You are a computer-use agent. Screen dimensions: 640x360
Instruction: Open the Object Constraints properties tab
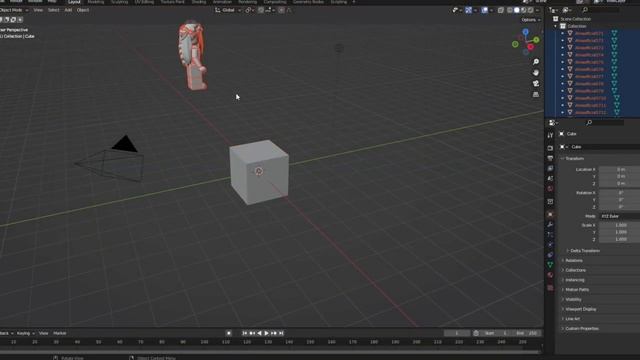(x=550, y=255)
